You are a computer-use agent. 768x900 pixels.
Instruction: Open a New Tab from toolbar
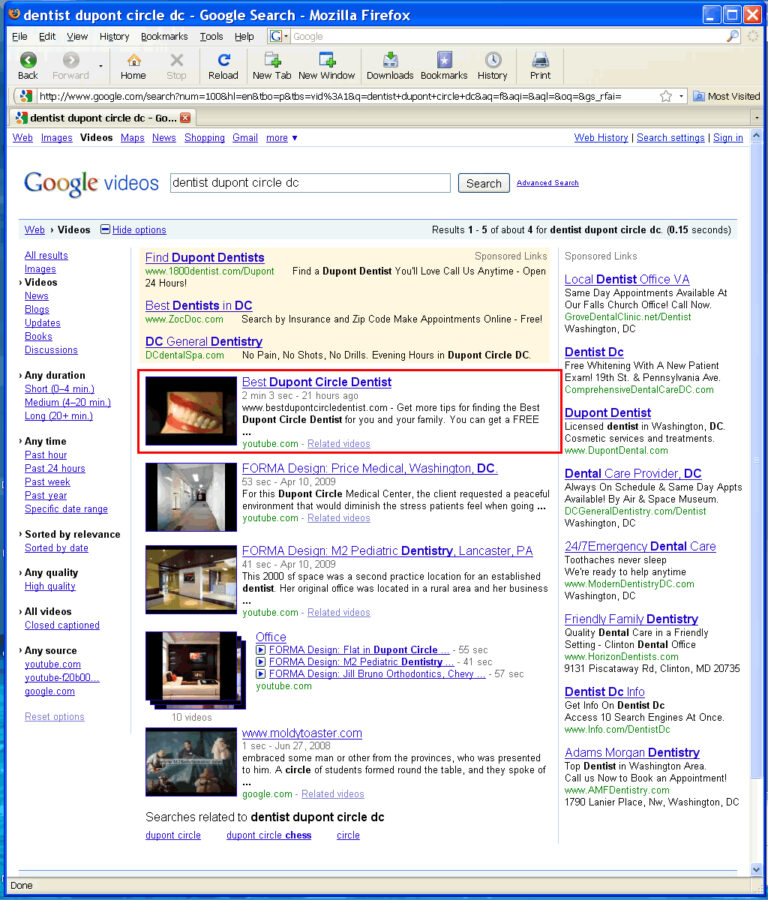[x=272, y=60]
